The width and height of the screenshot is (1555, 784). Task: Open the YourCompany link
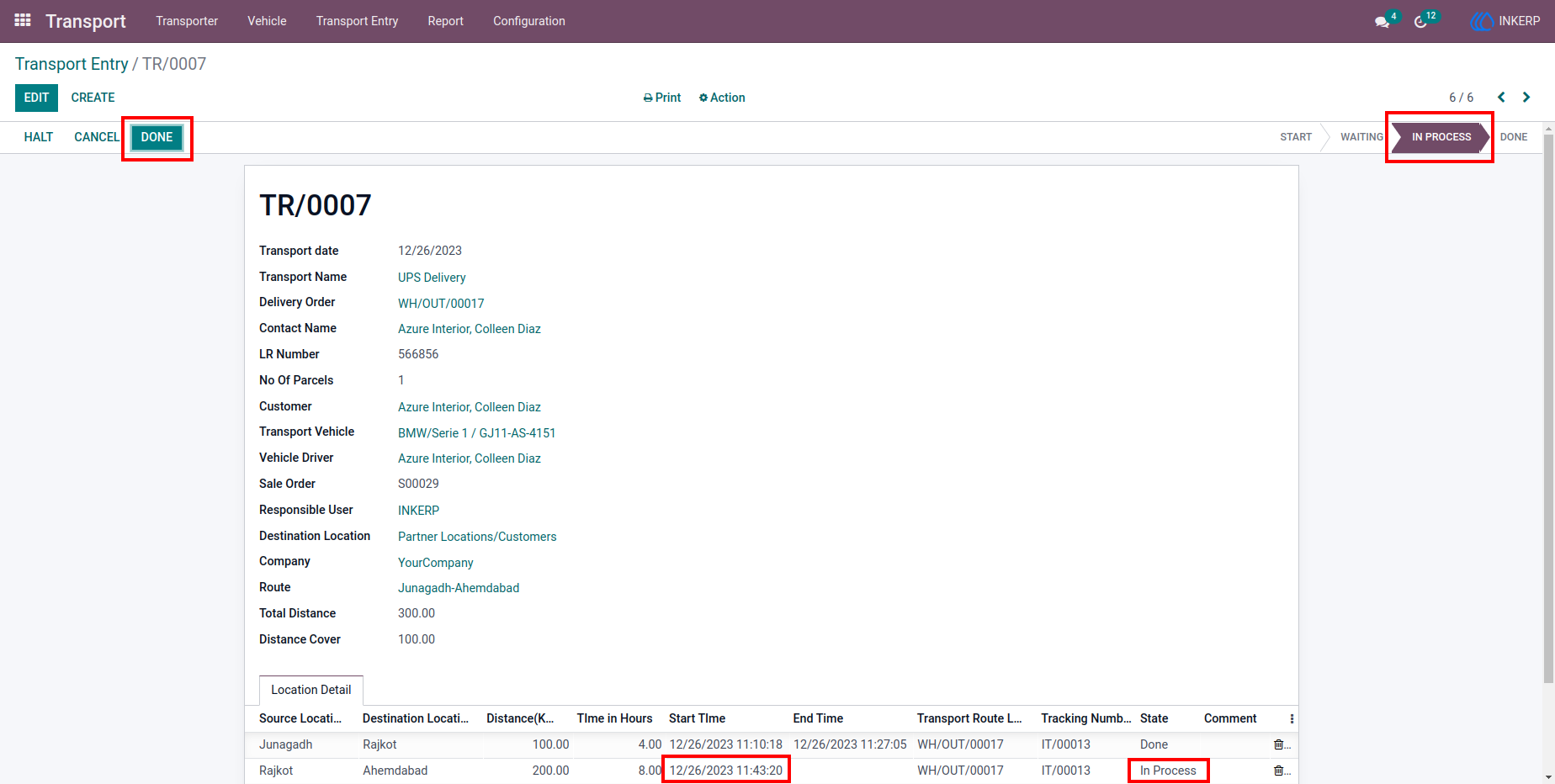(x=435, y=563)
